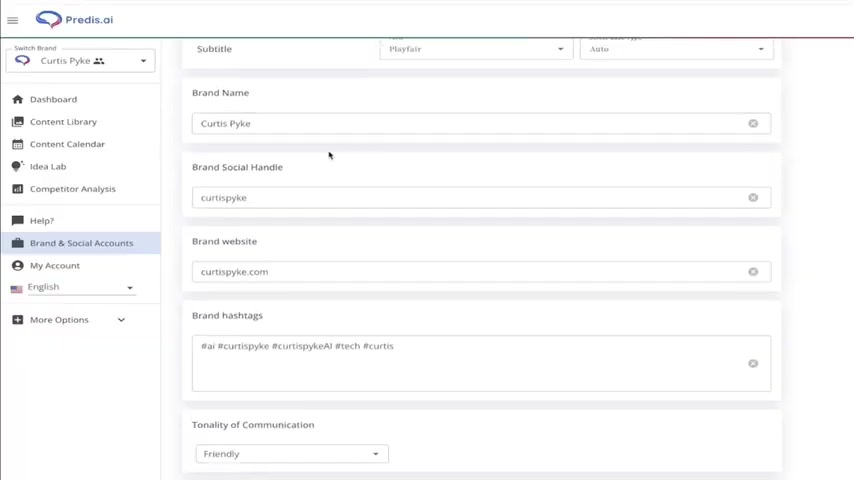Click the Idea Lab bulb icon
The width and height of the screenshot is (854, 480).
(17, 166)
